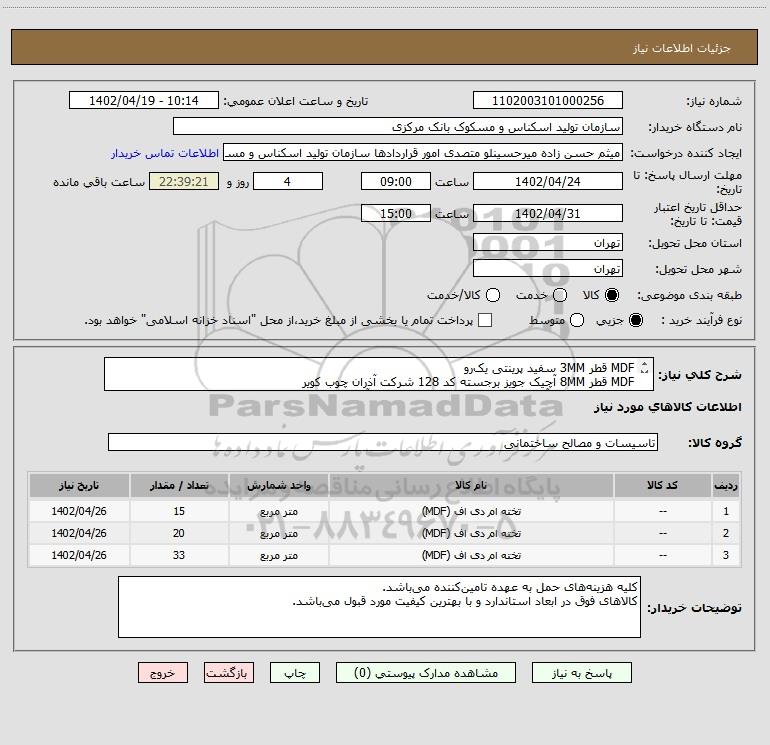
Task: Click quantity cell showing 15
Action: pyautogui.click(x=179, y=511)
